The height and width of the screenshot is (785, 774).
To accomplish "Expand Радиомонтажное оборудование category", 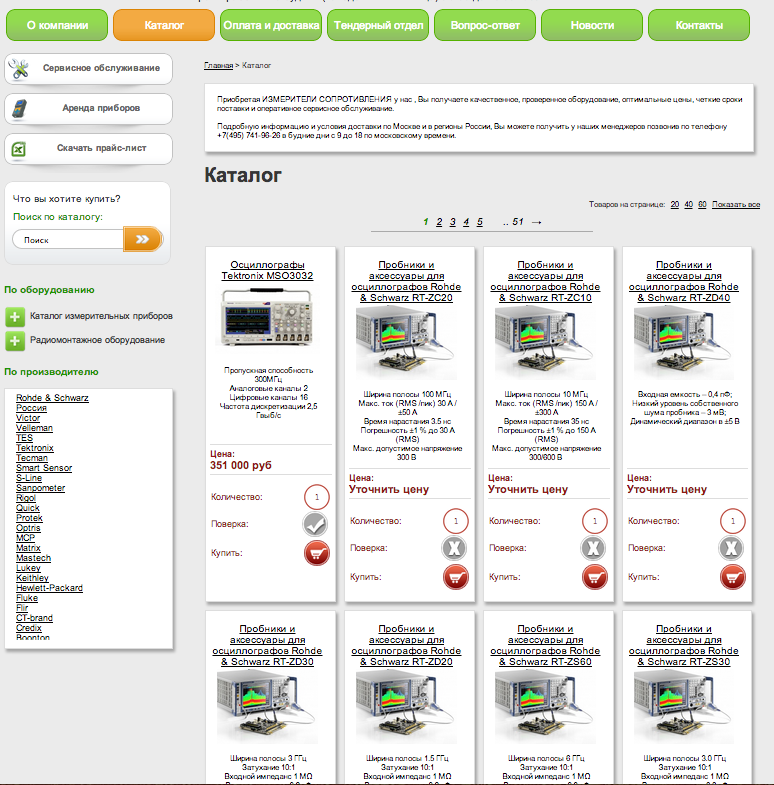I will point(15,341).
